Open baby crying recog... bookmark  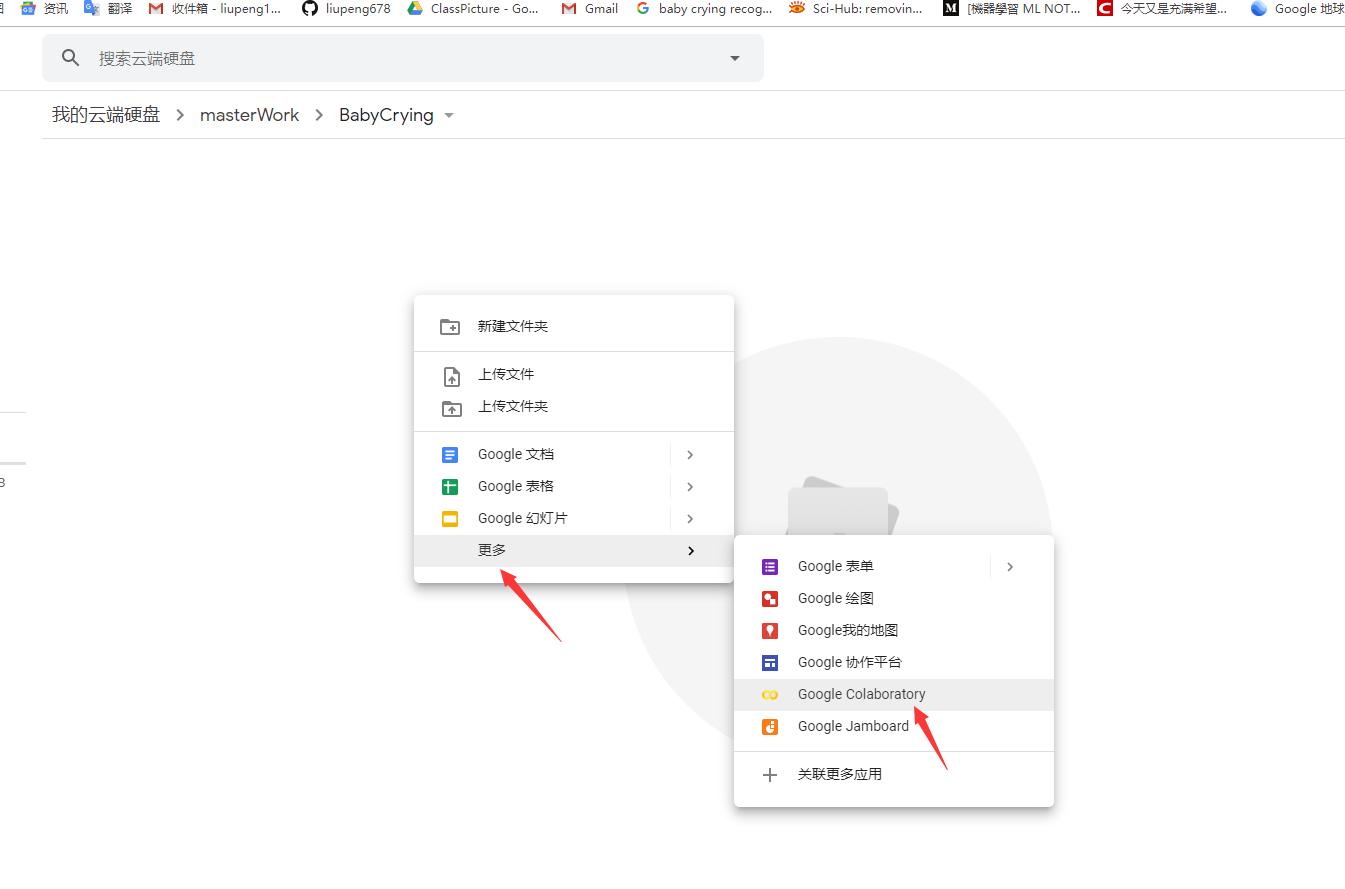[x=704, y=8]
